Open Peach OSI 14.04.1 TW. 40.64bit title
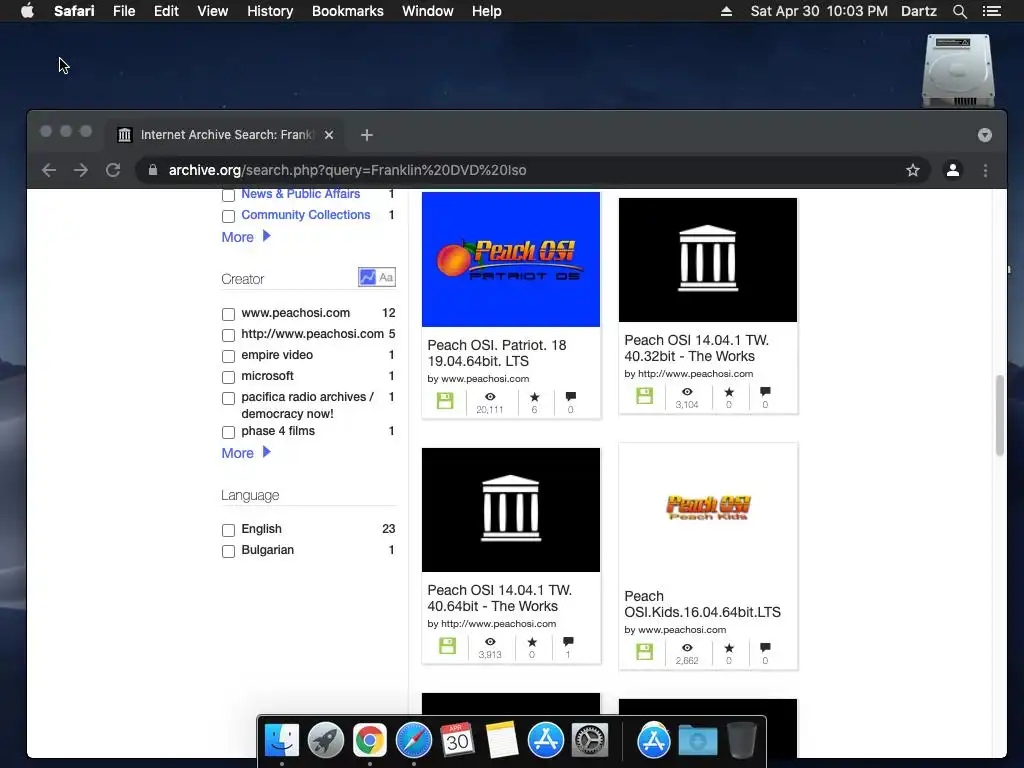 (x=500, y=598)
